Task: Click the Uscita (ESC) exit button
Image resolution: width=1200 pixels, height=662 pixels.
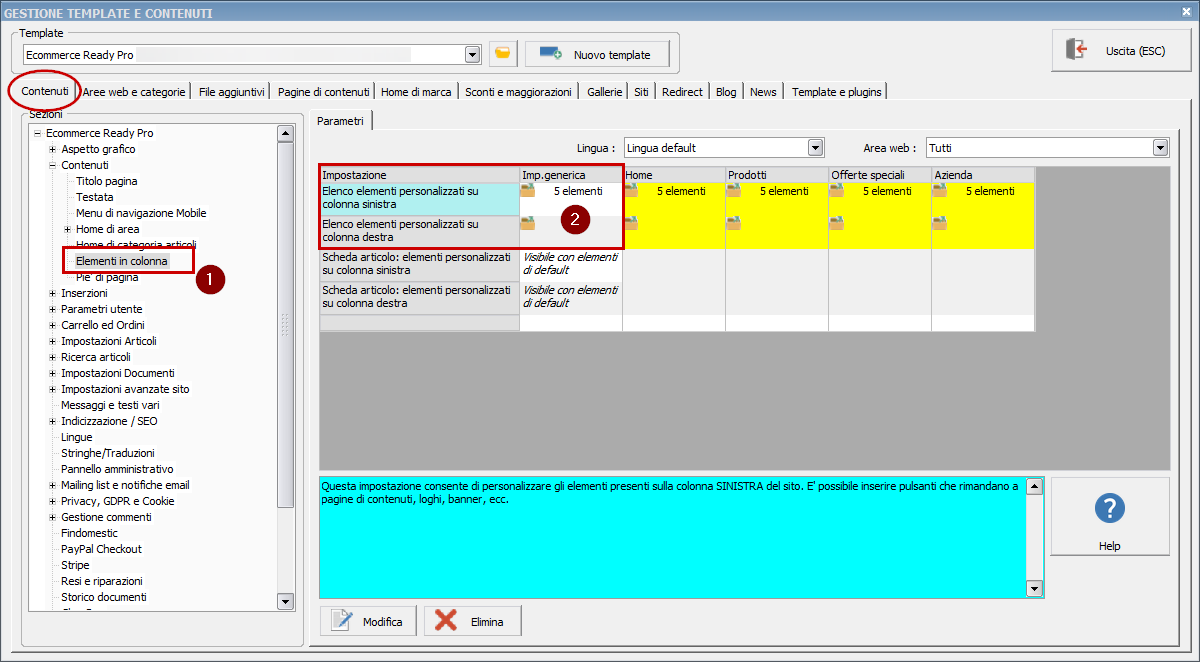Action: point(1121,50)
